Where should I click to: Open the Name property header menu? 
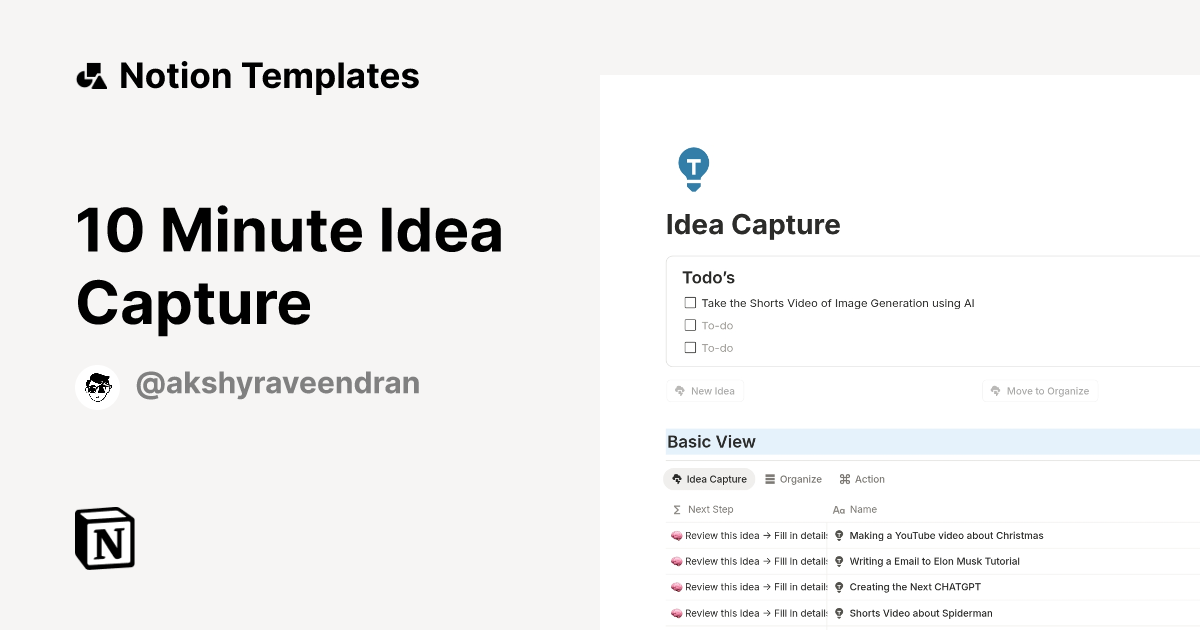click(862, 509)
